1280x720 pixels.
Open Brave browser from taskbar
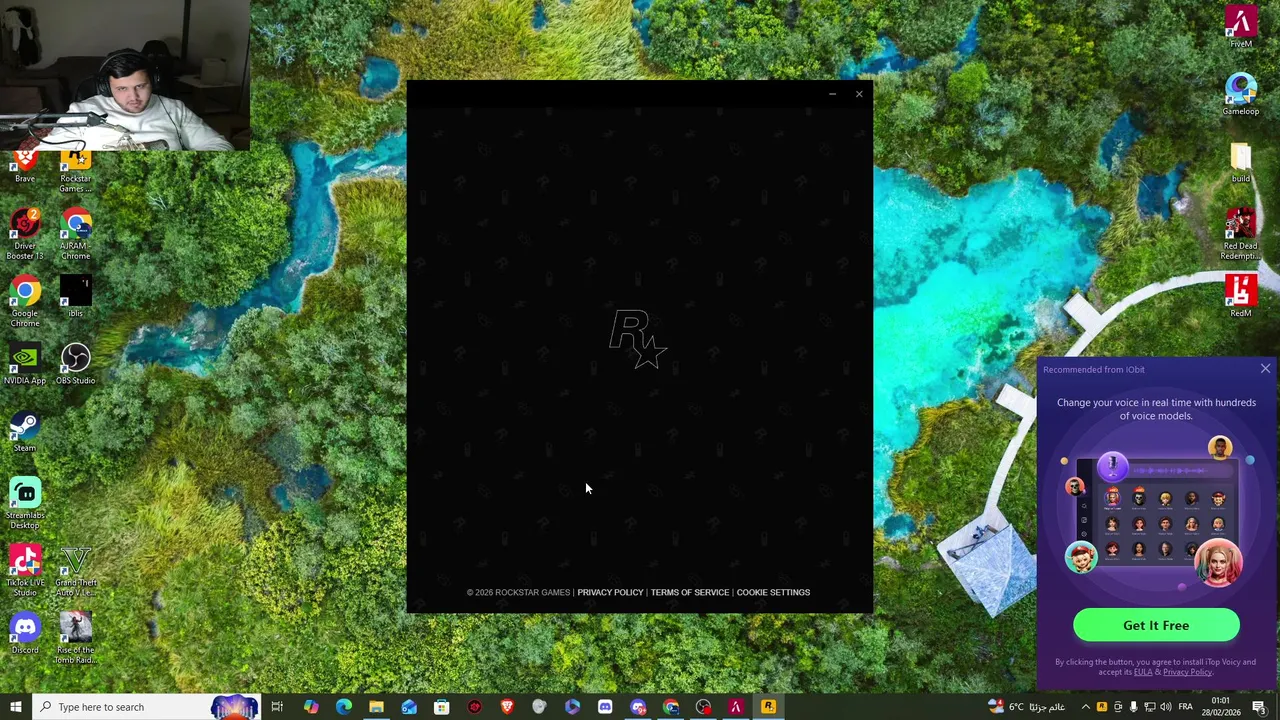click(507, 707)
